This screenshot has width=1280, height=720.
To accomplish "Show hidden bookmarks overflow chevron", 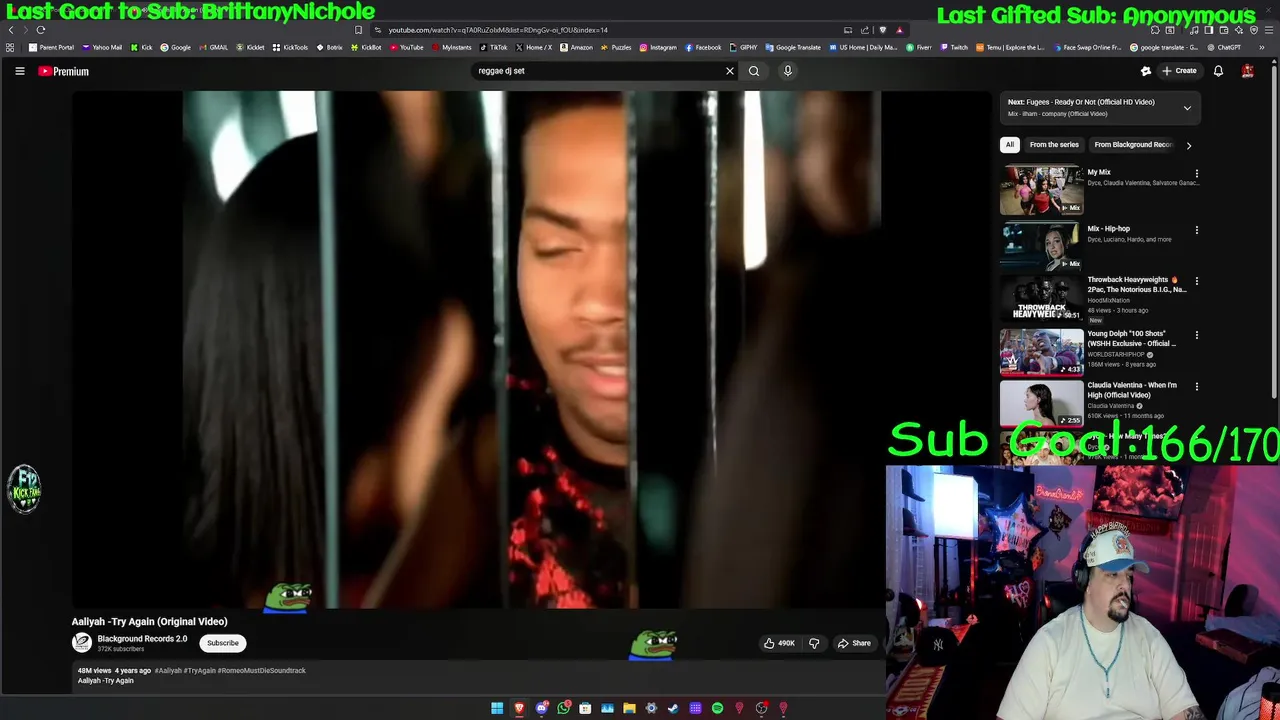I will coord(1261,47).
